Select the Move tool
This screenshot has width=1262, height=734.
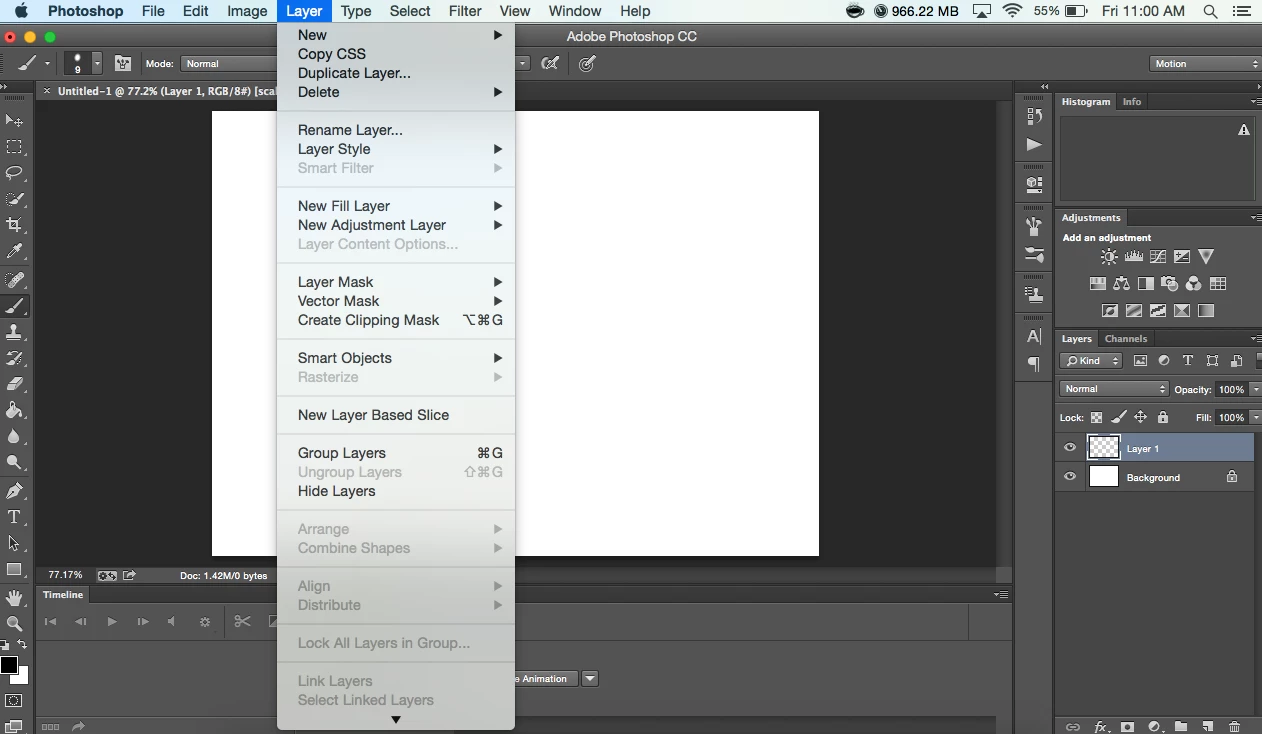point(14,120)
